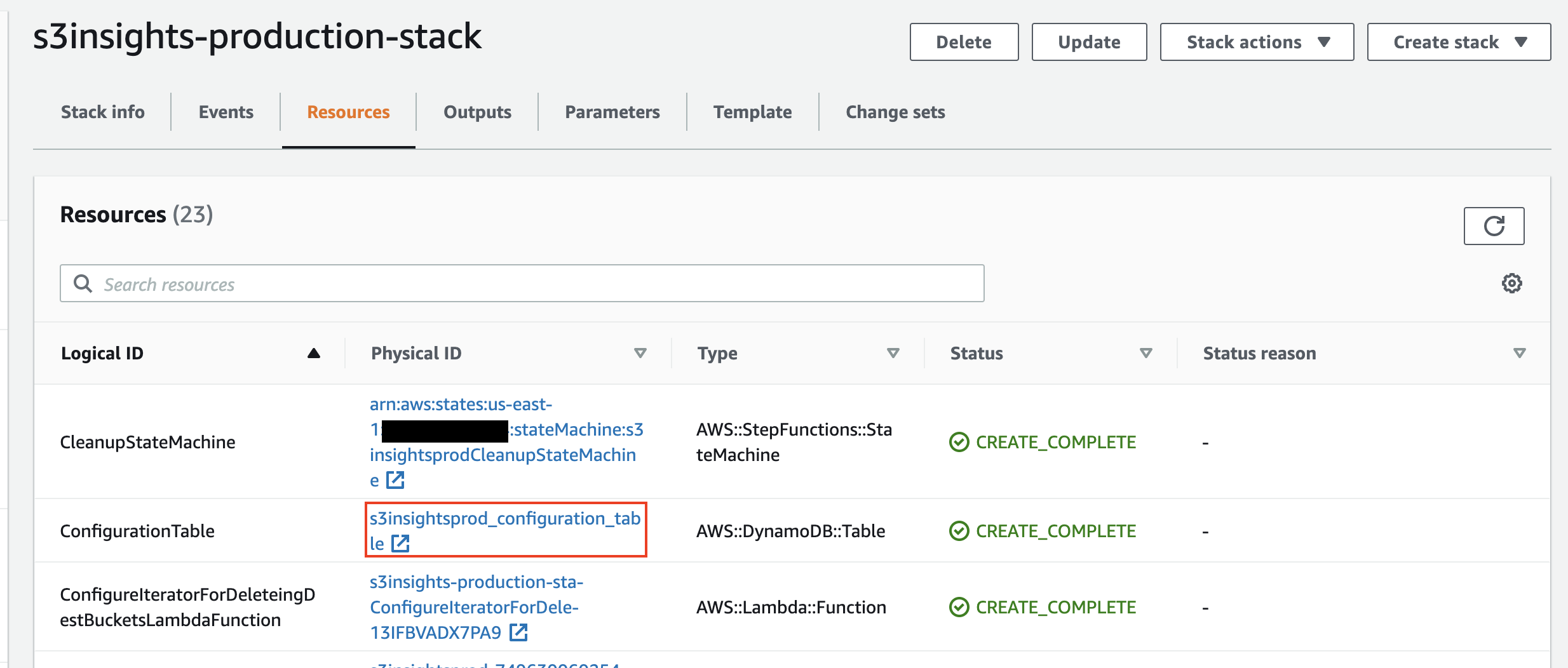Select the AWS::DynamoDB::Table type cell

(790, 531)
